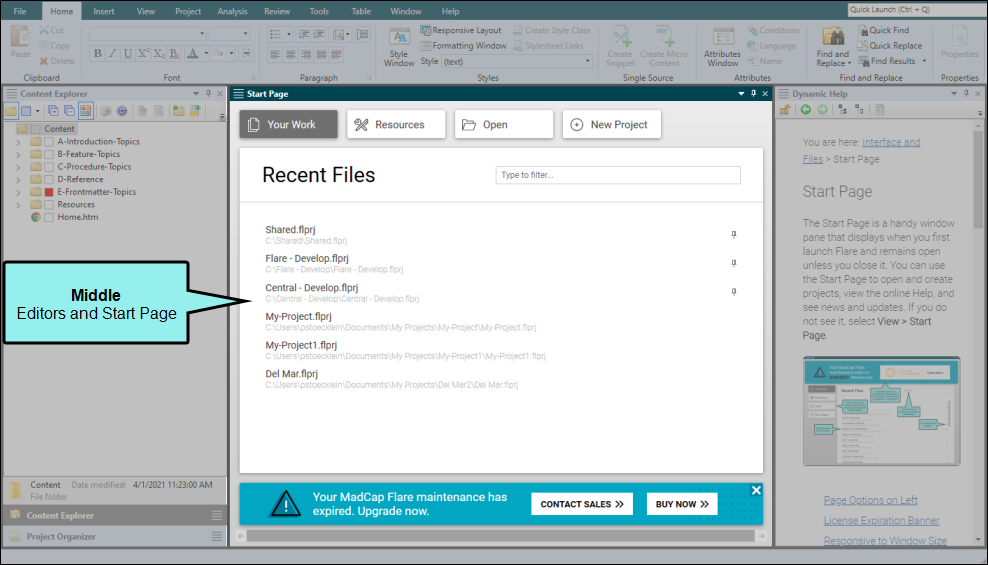Viewport: 988px width, 565px height.
Task: Click the Responsive Layout icon
Action: (x=425, y=30)
